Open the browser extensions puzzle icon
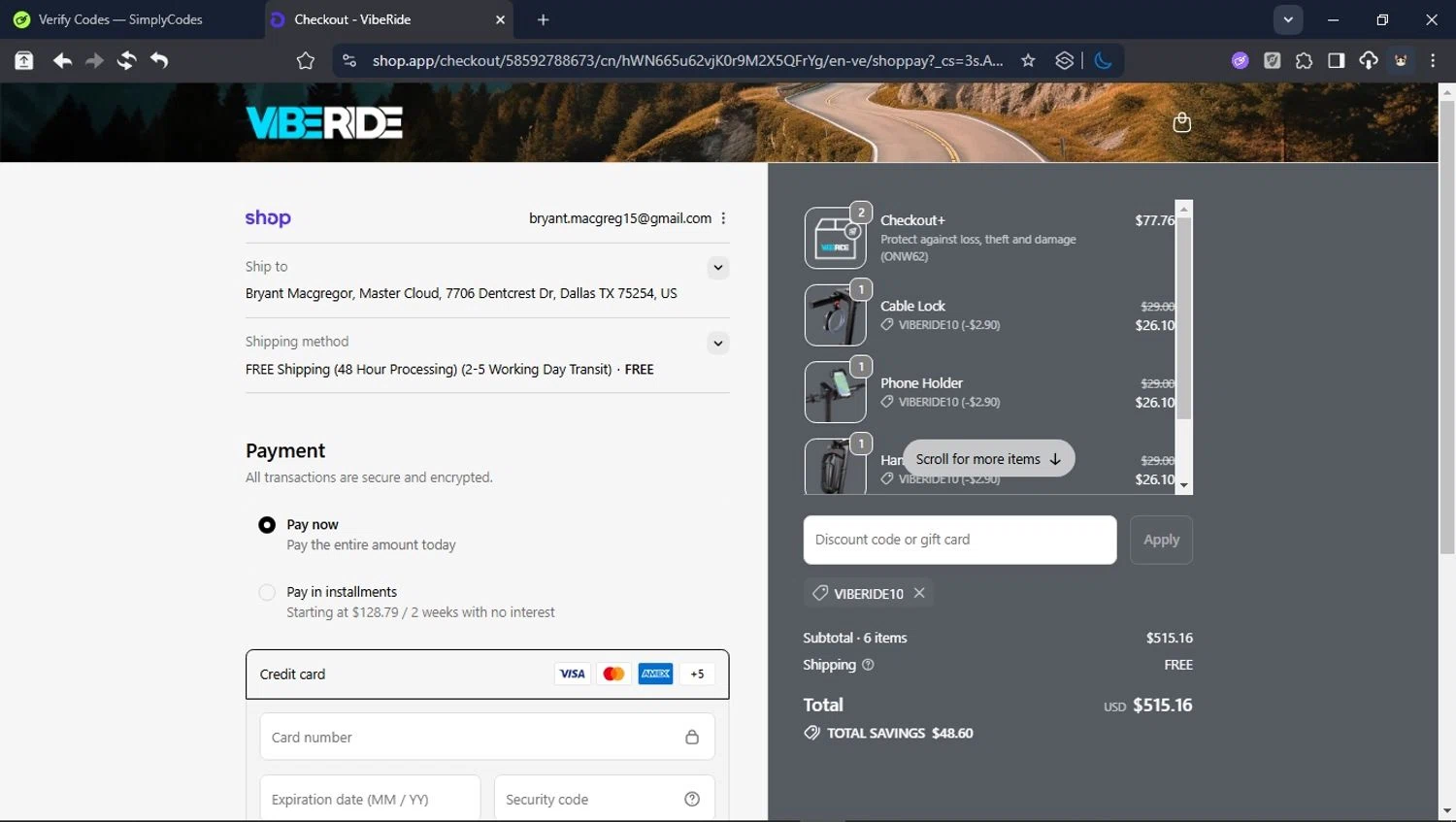This screenshot has width=1456, height=822. pos(1304,60)
